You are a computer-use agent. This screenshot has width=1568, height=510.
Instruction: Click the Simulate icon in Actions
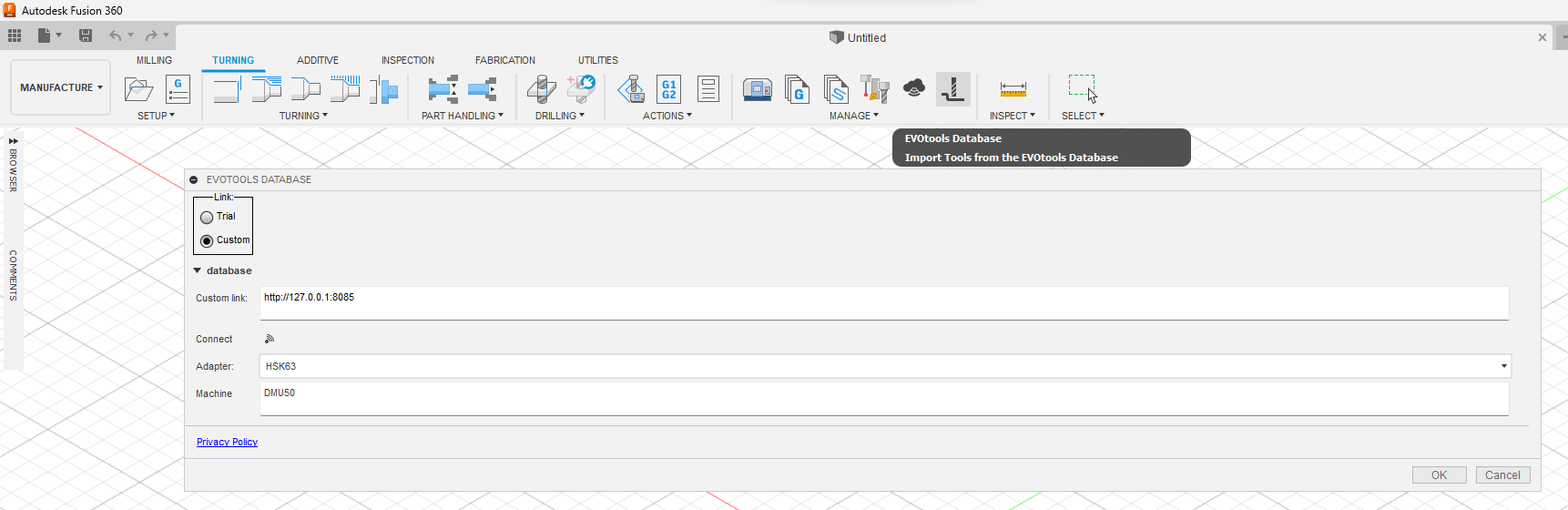(631, 89)
